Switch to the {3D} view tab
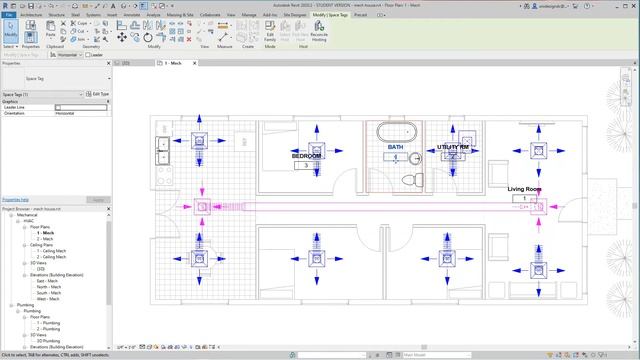The width and height of the screenshot is (640, 360). (x=126, y=63)
